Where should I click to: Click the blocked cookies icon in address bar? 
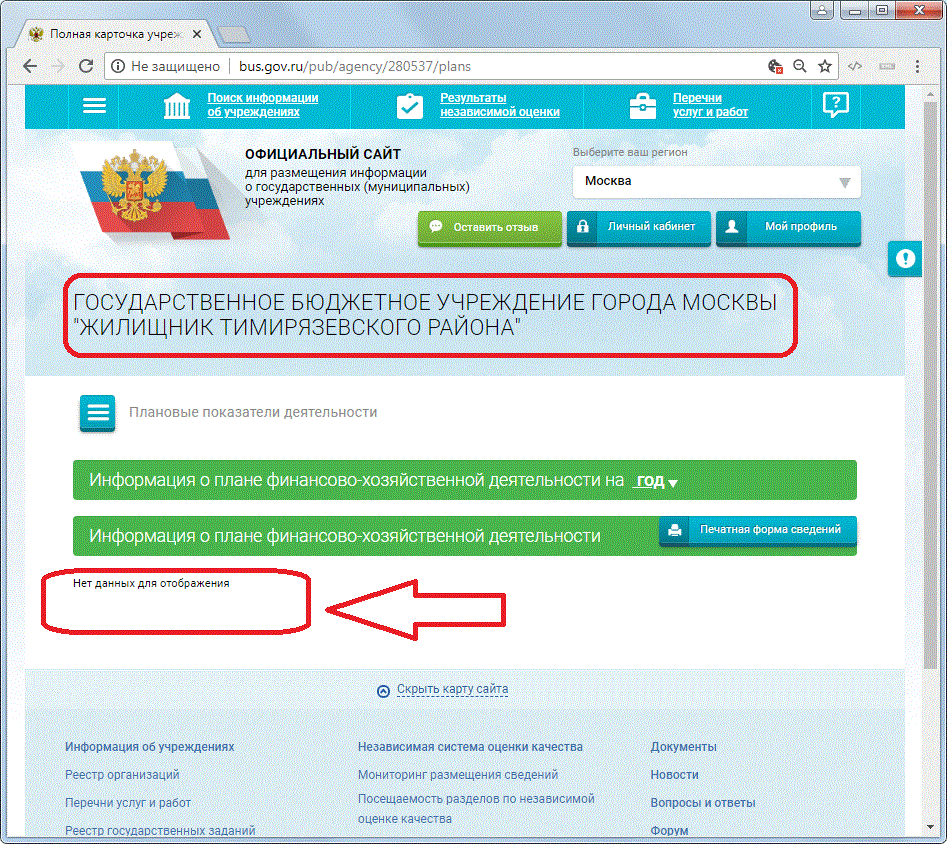(775, 66)
